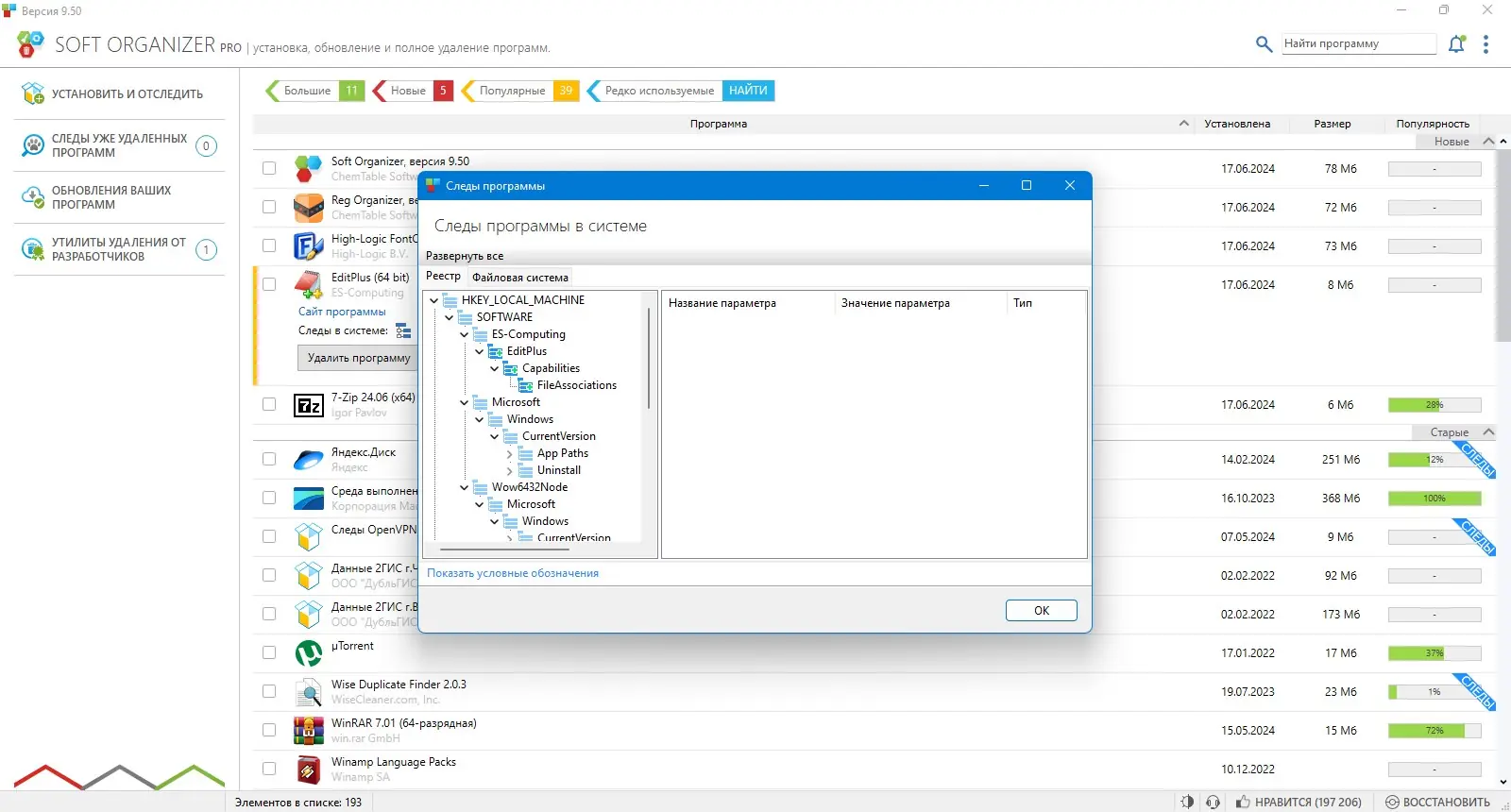Check the EditPlus (64 bit) row checkbox
This screenshot has width=1511, height=812.
(x=269, y=284)
